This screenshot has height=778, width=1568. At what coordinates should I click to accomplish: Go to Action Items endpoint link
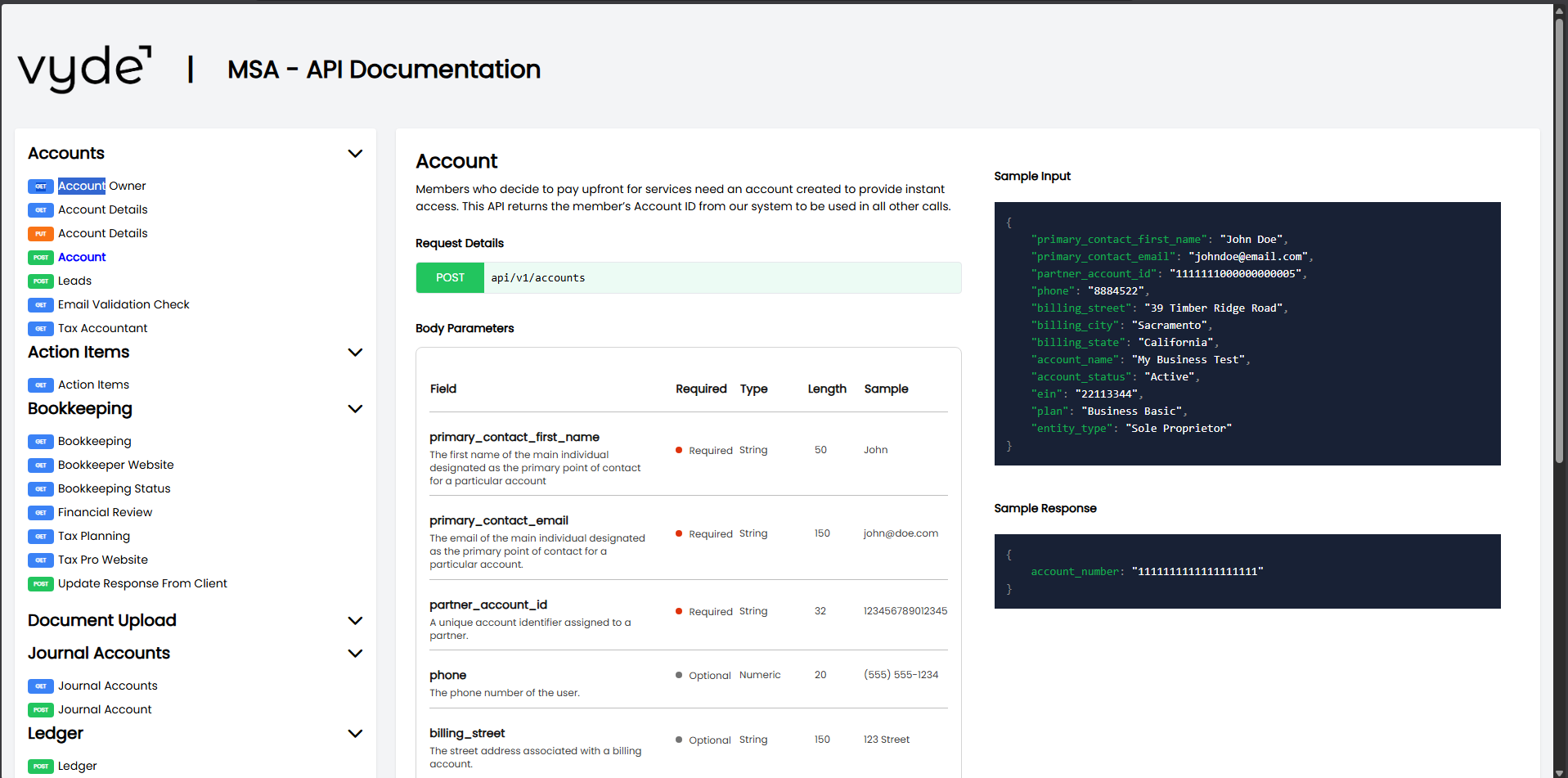(93, 385)
